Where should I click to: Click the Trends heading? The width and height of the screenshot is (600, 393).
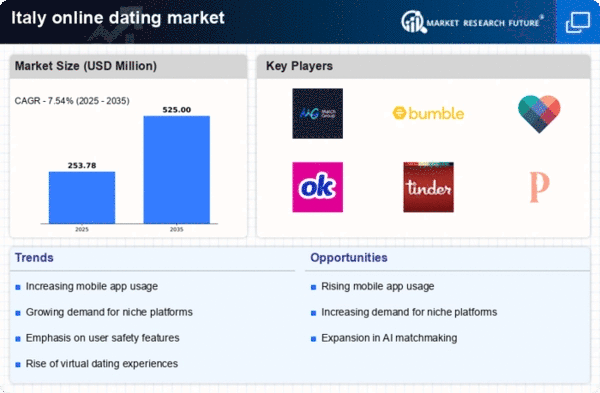pos(34,258)
